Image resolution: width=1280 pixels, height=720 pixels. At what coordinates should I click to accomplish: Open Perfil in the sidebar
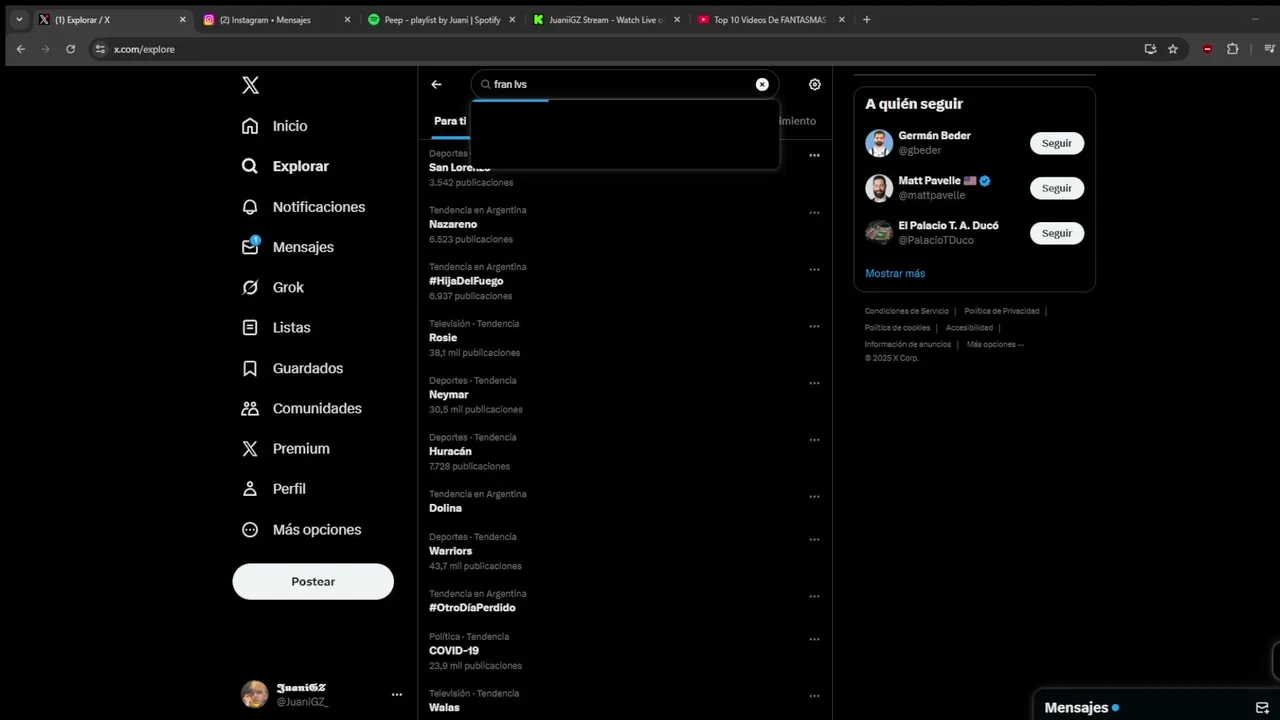(x=274, y=489)
